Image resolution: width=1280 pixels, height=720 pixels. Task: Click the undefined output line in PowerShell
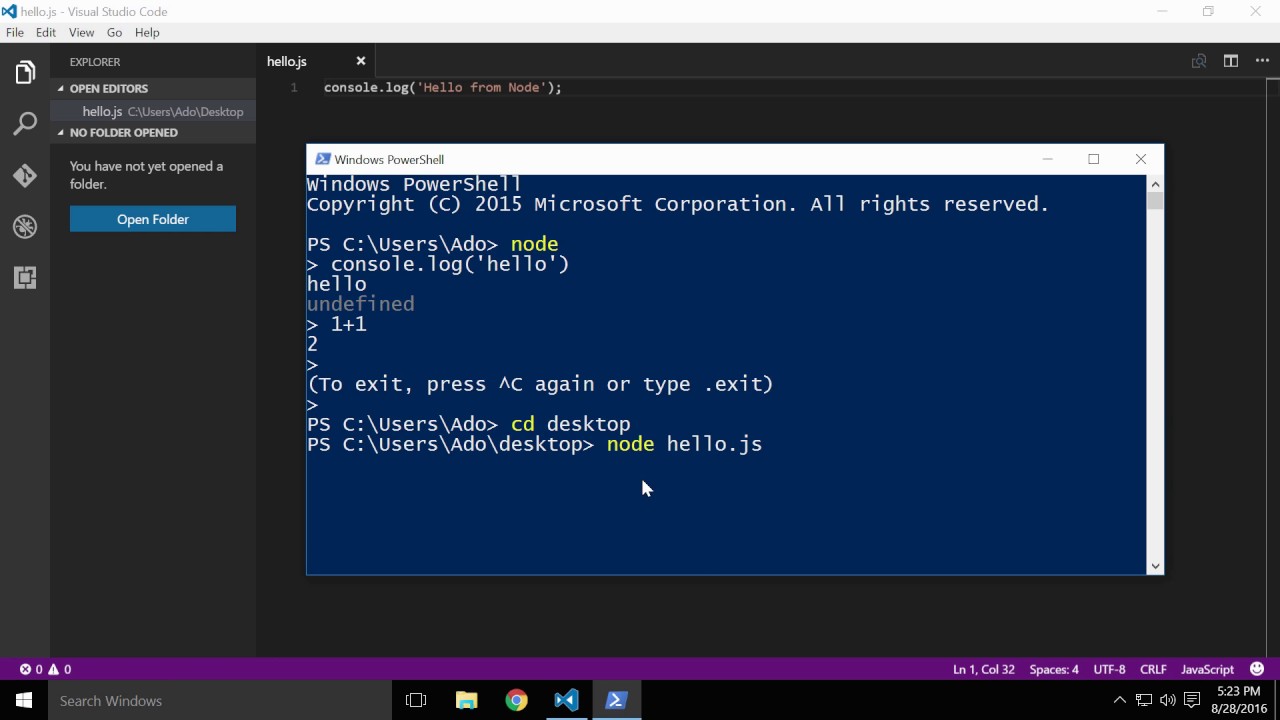pyautogui.click(x=361, y=304)
